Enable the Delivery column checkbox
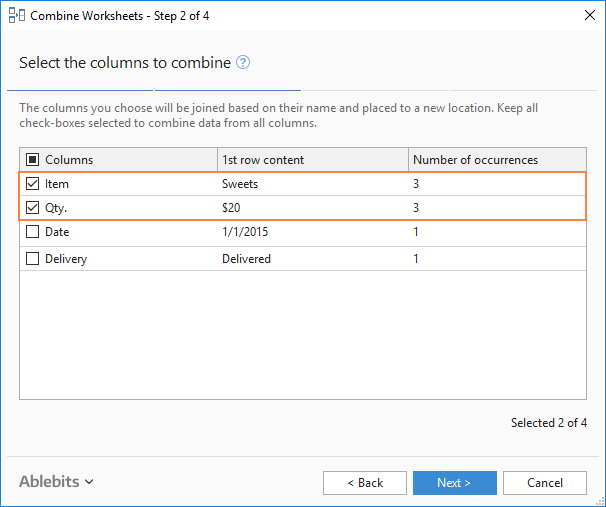The image size is (606, 507). tap(32, 259)
